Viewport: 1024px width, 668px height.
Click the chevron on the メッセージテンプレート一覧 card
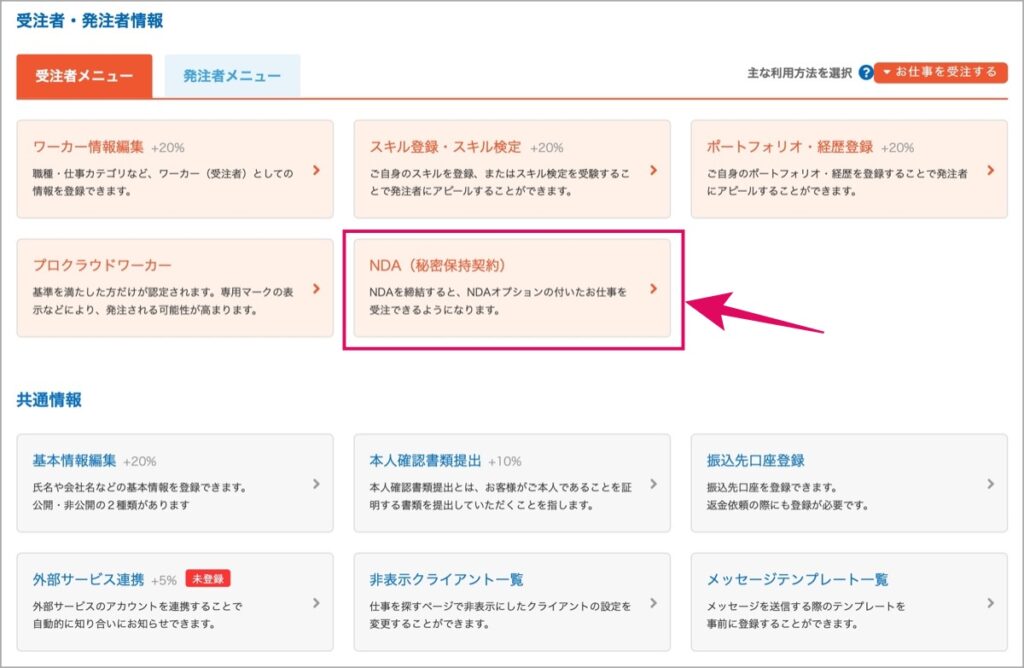pos(991,603)
